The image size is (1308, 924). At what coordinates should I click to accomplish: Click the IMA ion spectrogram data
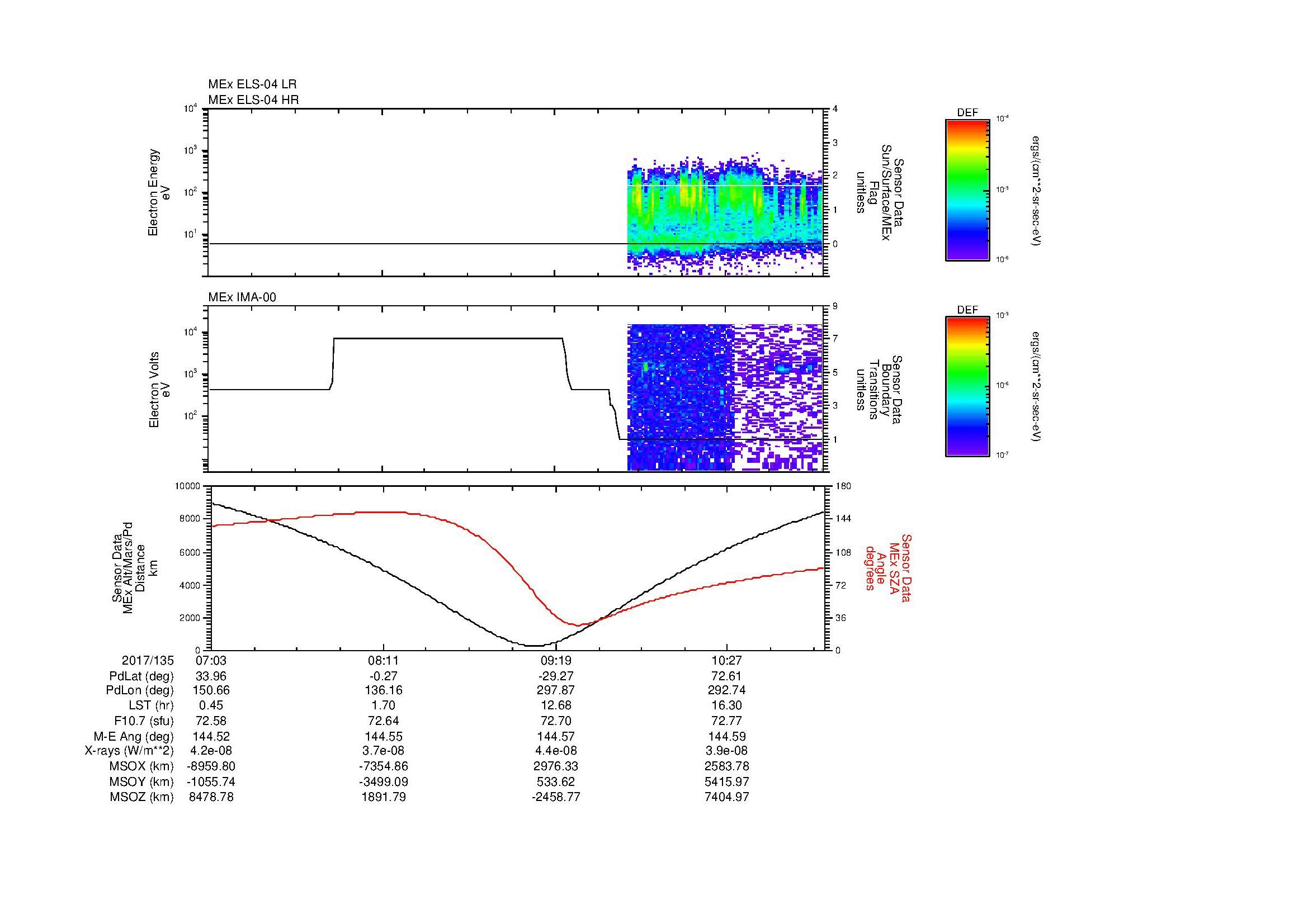(x=725, y=397)
